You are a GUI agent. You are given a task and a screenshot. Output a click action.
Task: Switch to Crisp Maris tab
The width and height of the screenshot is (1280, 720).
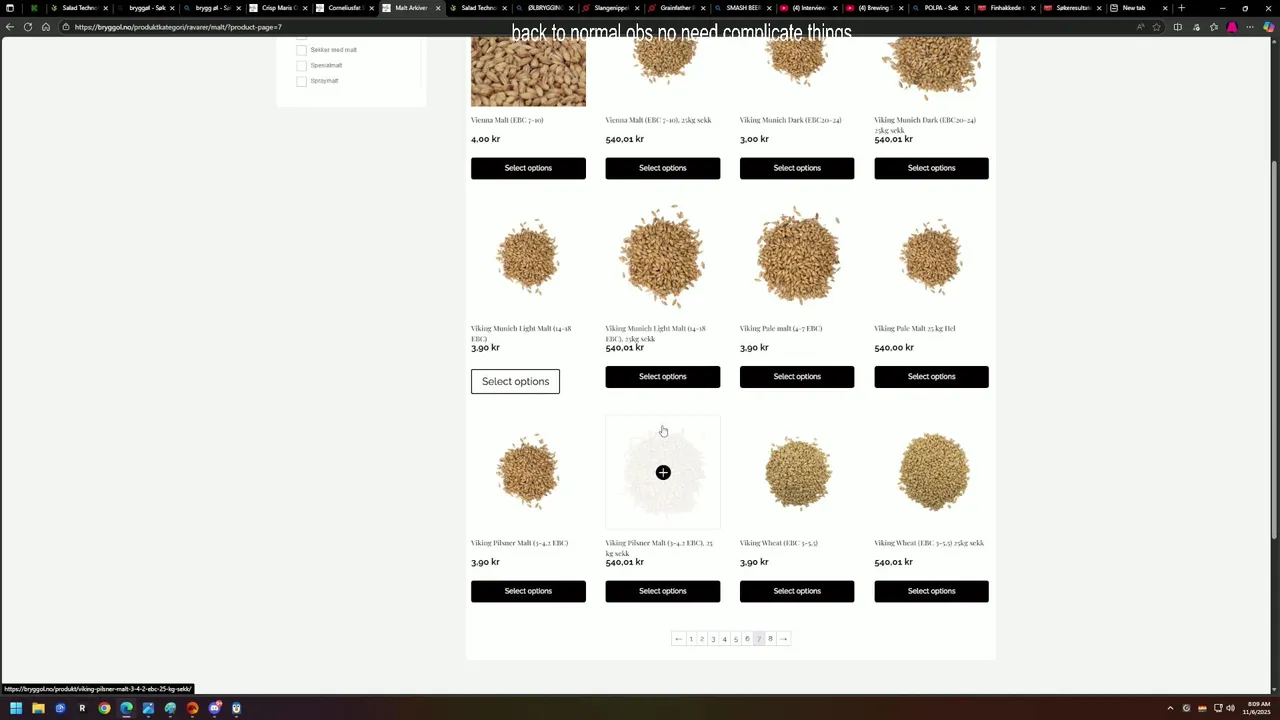(x=278, y=8)
